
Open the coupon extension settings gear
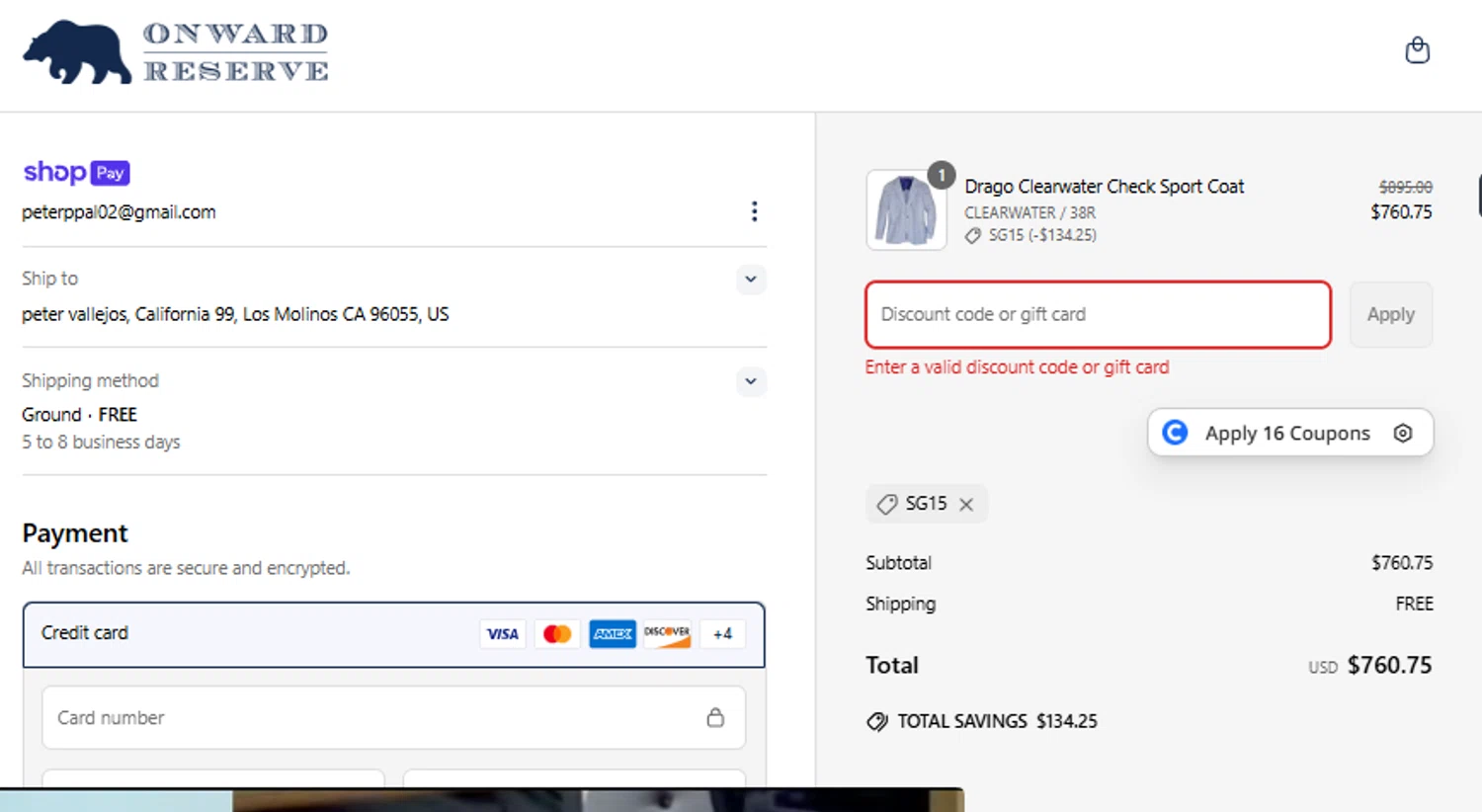tap(1403, 433)
